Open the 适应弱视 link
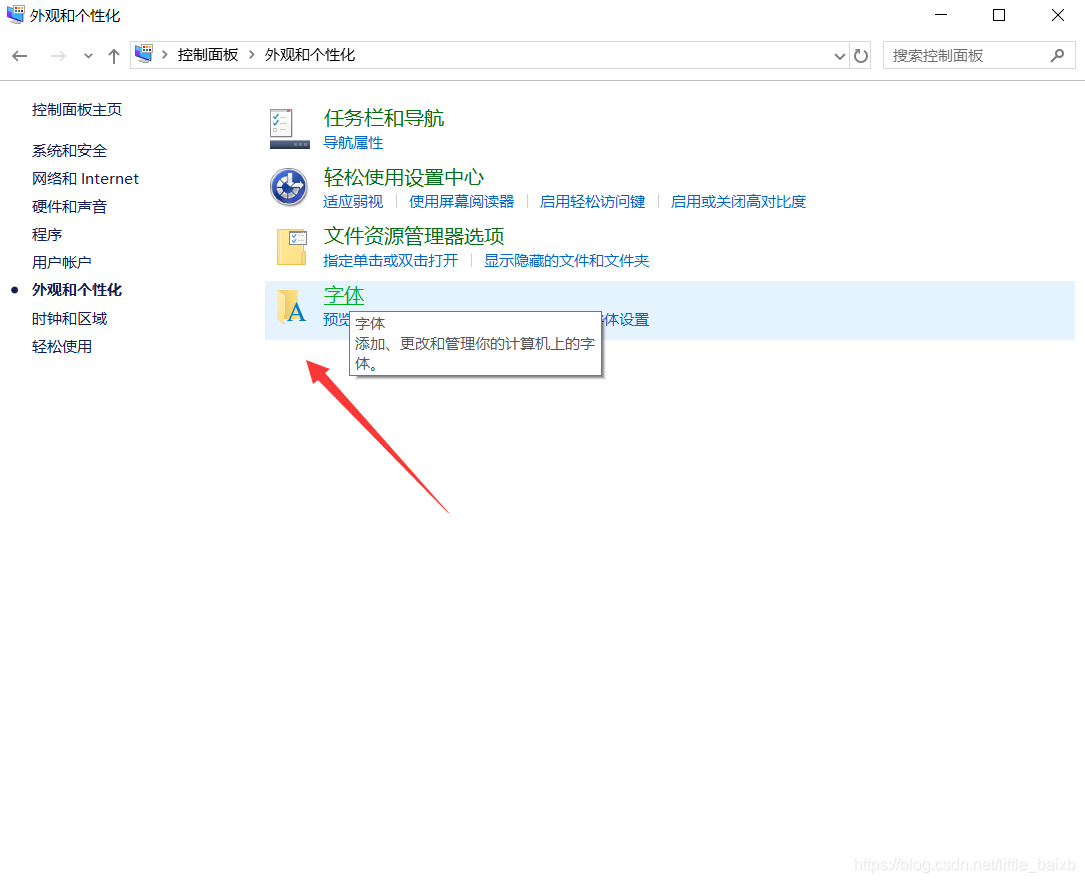 tap(353, 201)
